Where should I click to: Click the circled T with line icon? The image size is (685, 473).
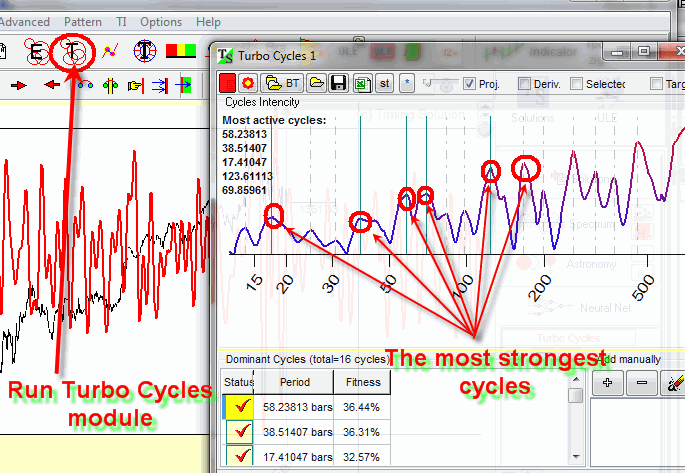tap(146, 50)
